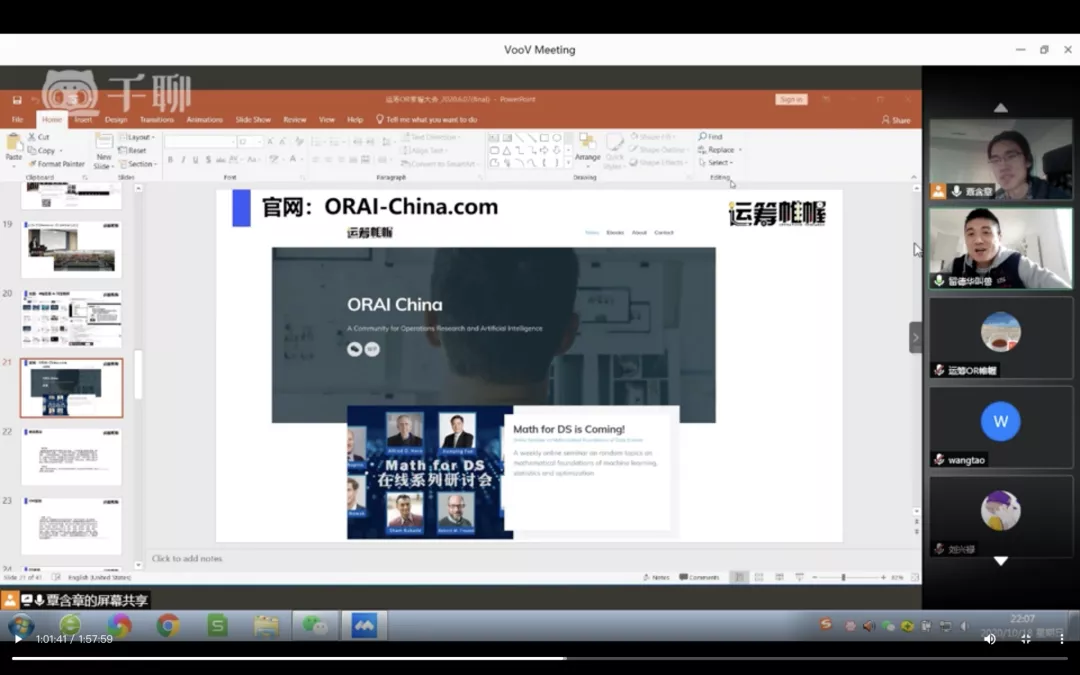1080x675 pixels.
Task: Click the fit slide to window icon
Action: (915, 577)
